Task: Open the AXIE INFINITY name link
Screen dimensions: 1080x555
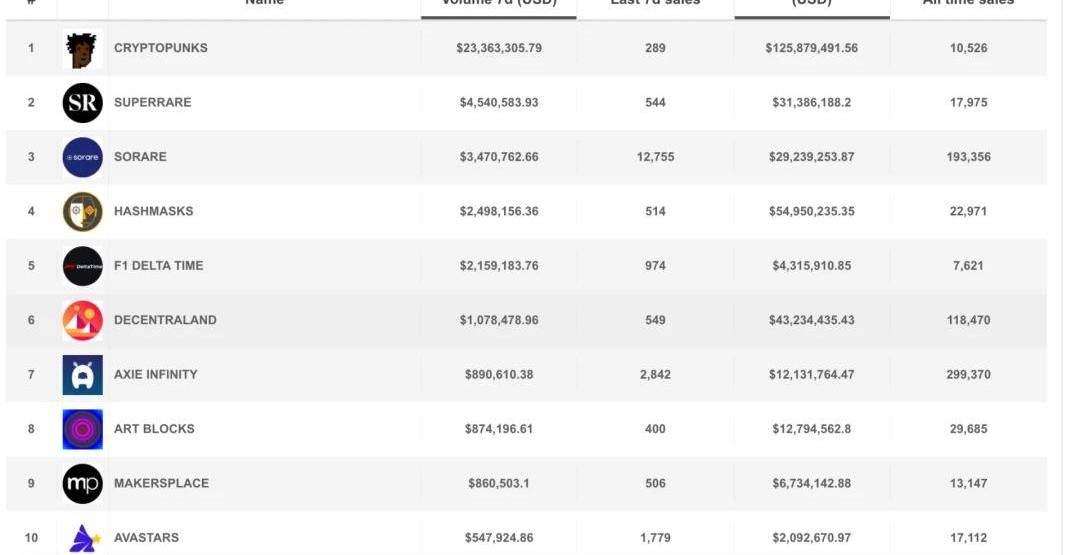Action: pos(156,374)
